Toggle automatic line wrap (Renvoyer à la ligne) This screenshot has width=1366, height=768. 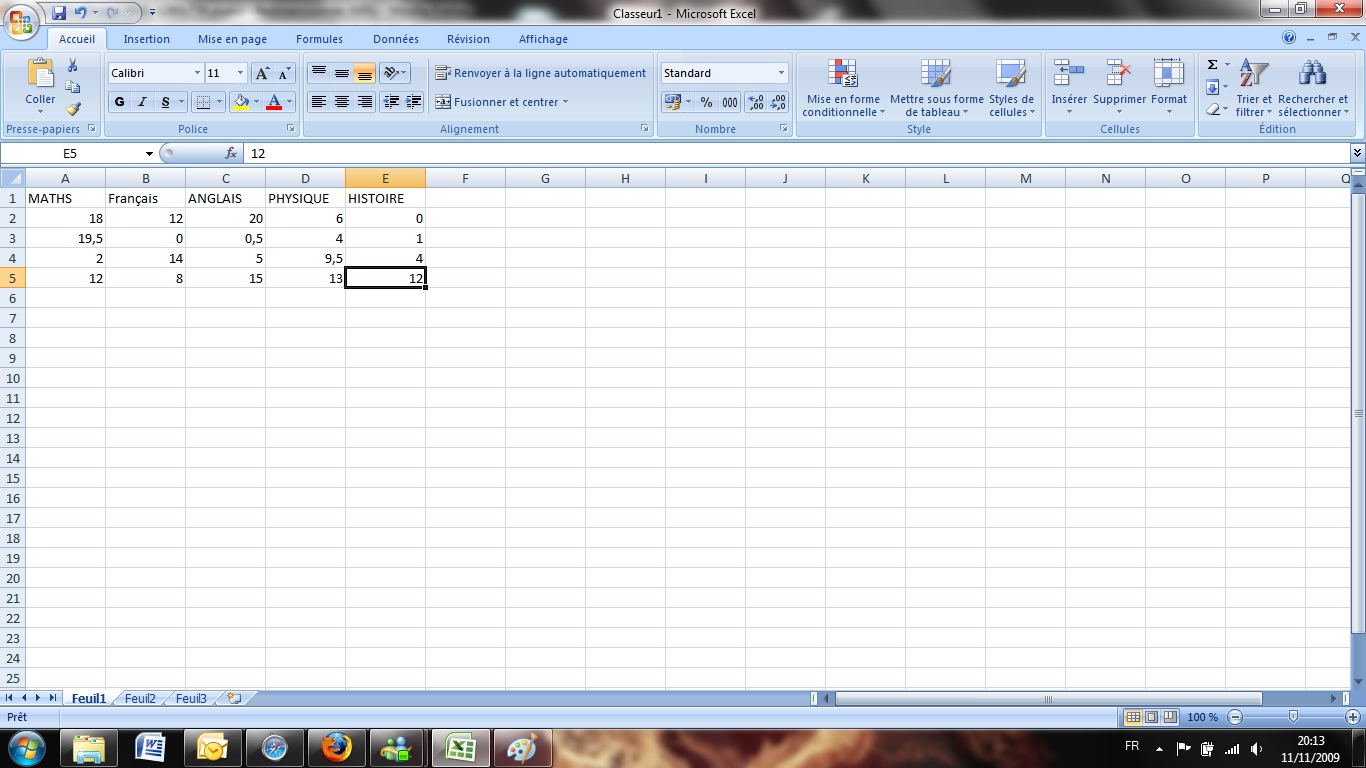pyautogui.click(x=541, y=73)
